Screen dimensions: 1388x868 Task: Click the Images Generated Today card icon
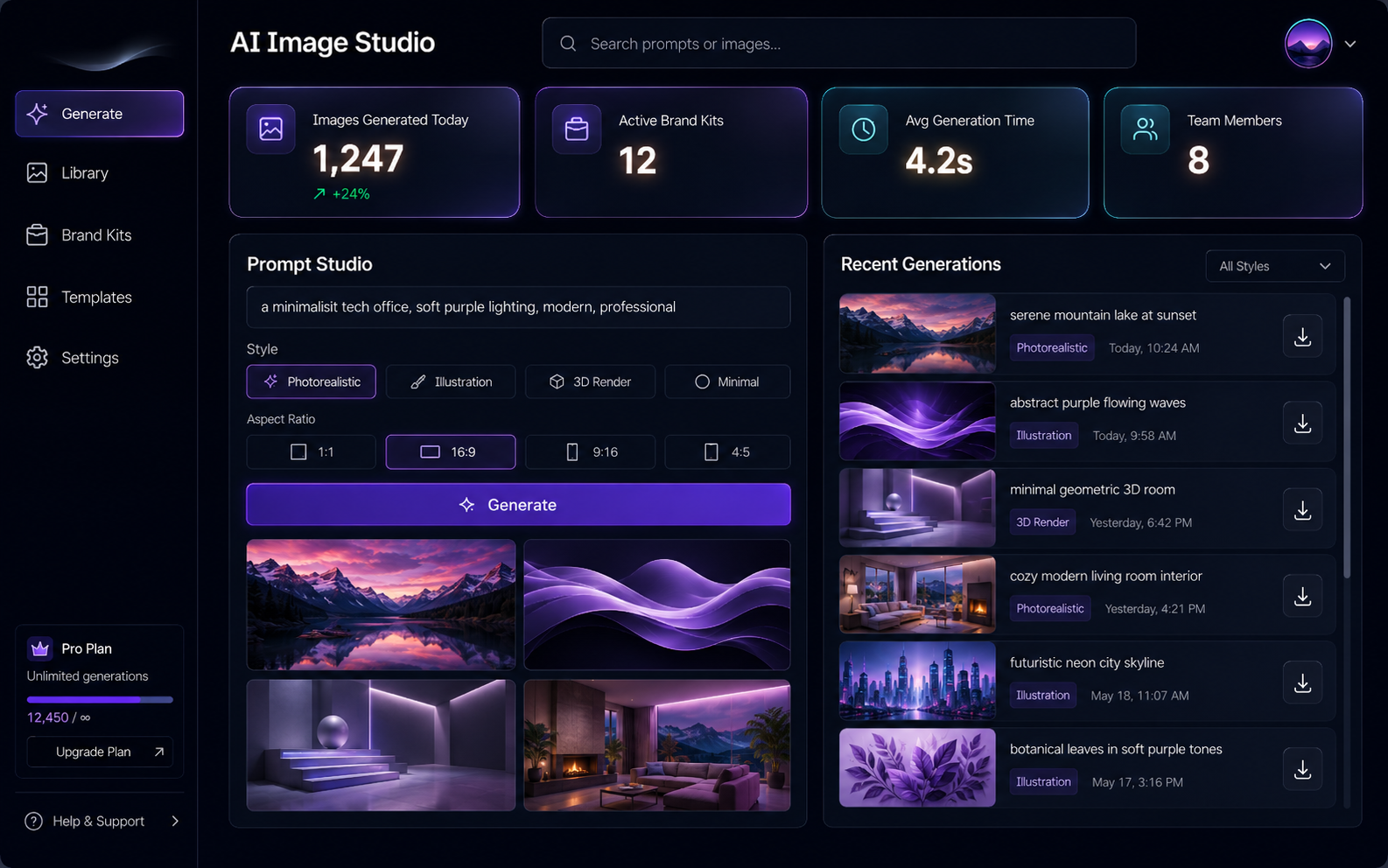[271, 129]
